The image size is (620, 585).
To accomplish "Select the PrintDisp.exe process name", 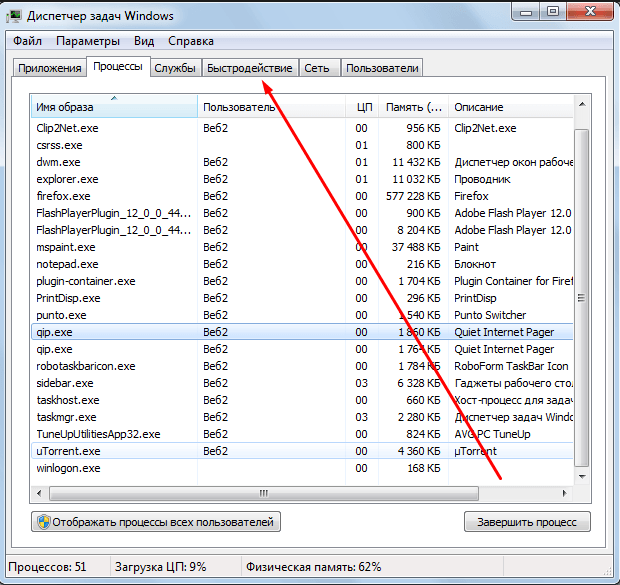I will coord(68,298).
